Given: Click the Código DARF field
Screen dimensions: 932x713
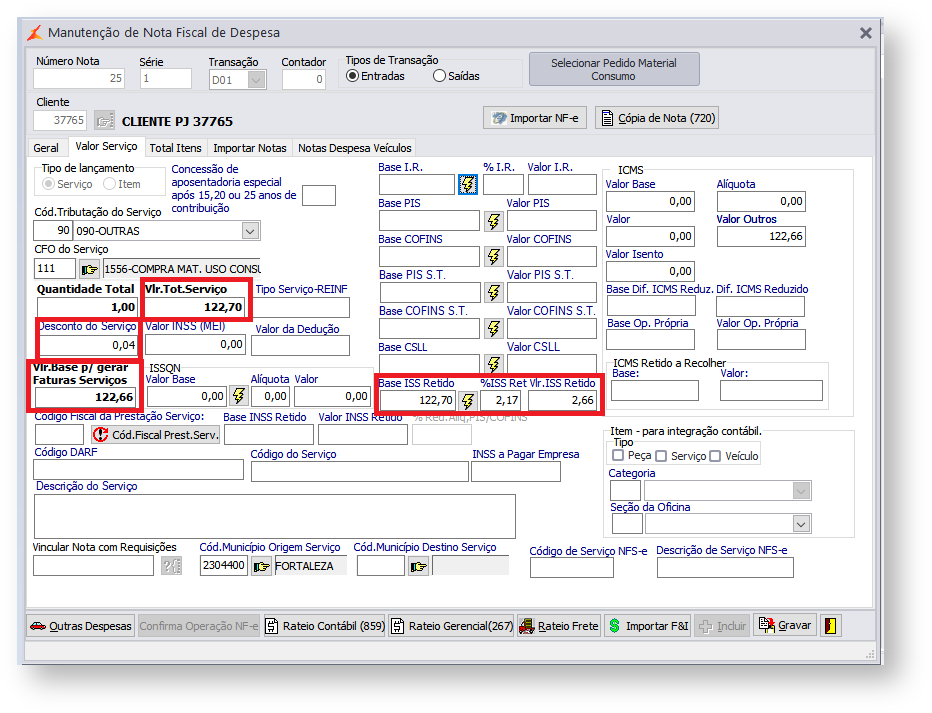Looking at the screenshot, I should (138, 469).
